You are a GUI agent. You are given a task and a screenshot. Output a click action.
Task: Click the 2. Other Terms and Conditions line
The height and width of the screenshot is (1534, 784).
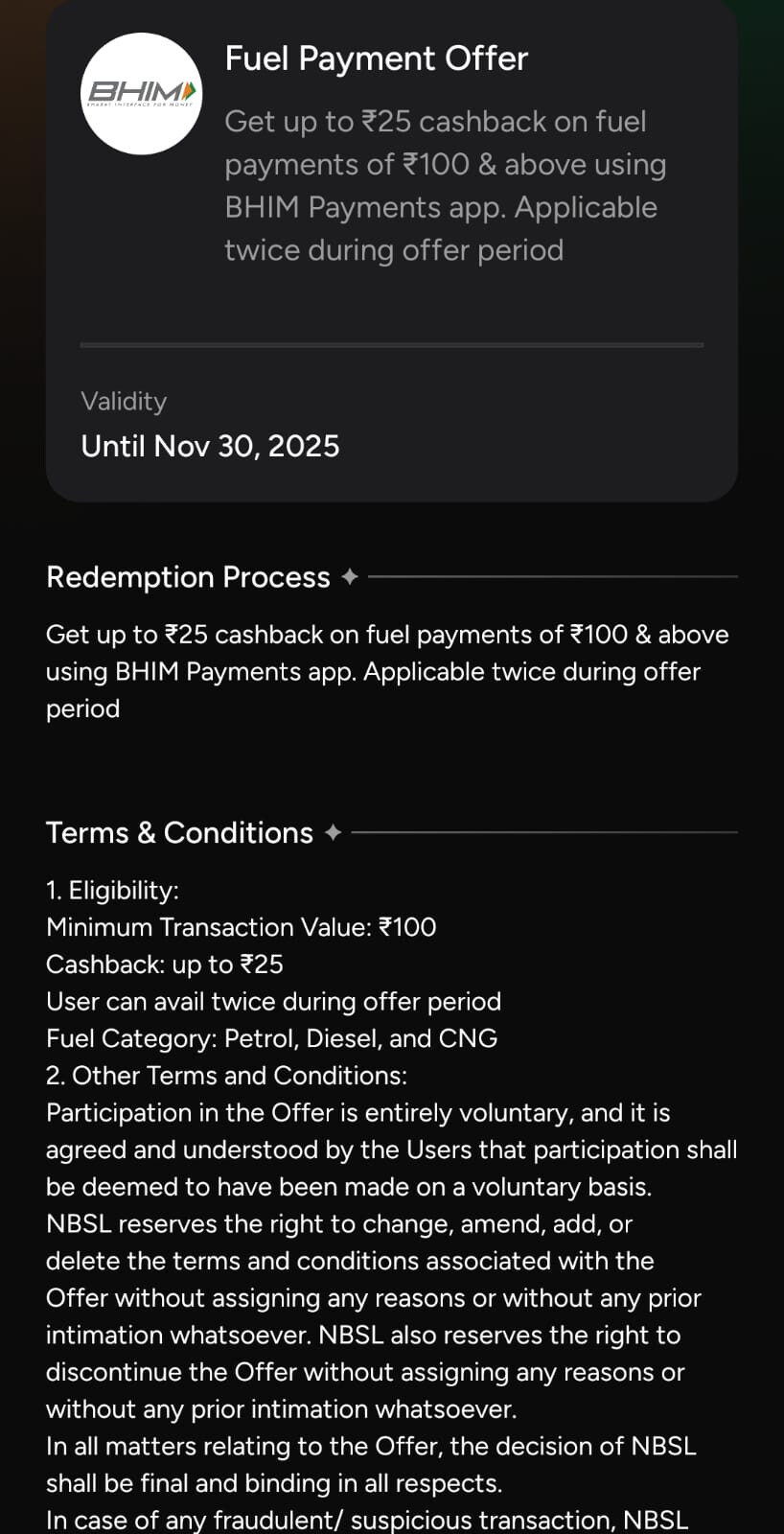coord(226,1076)
